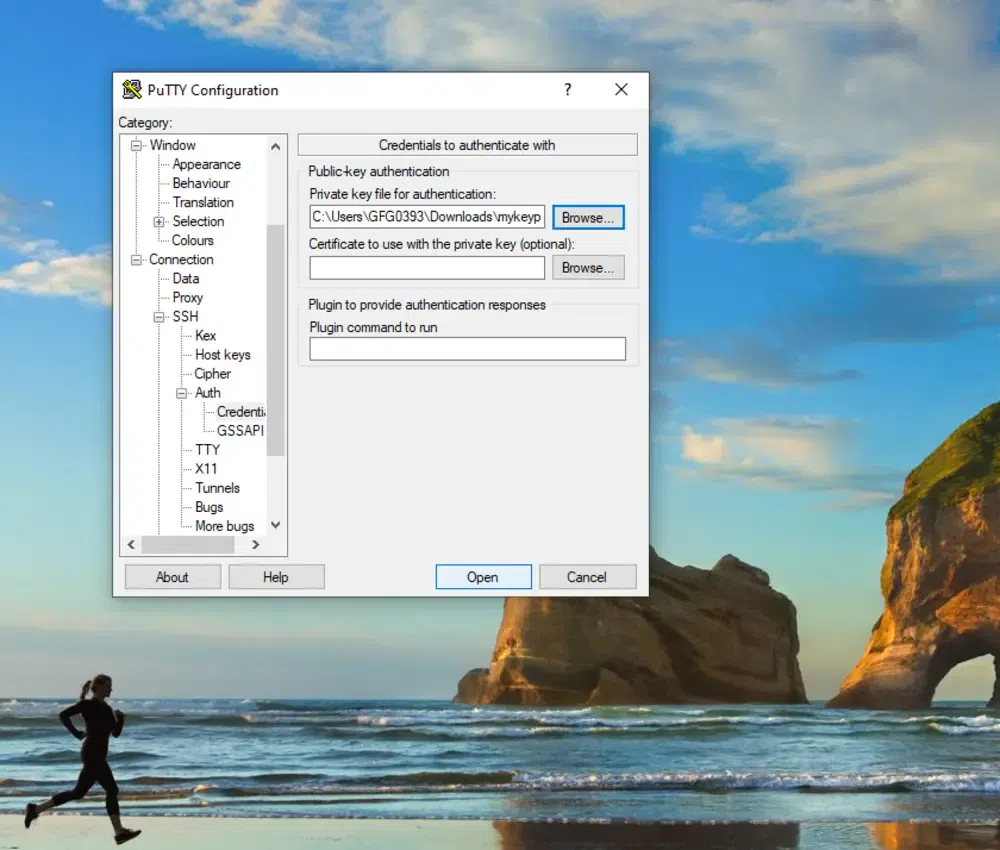Click the tree scroll up arrow
Screen dimensions: 1000x850
pyautogui.click(x=276, y=147)
